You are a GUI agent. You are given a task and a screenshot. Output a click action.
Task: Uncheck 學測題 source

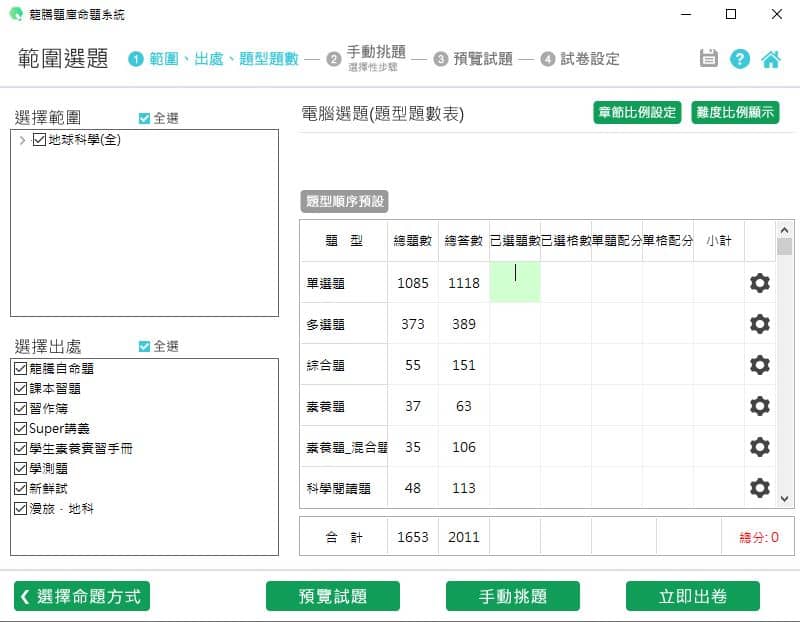tap(20, 468)
